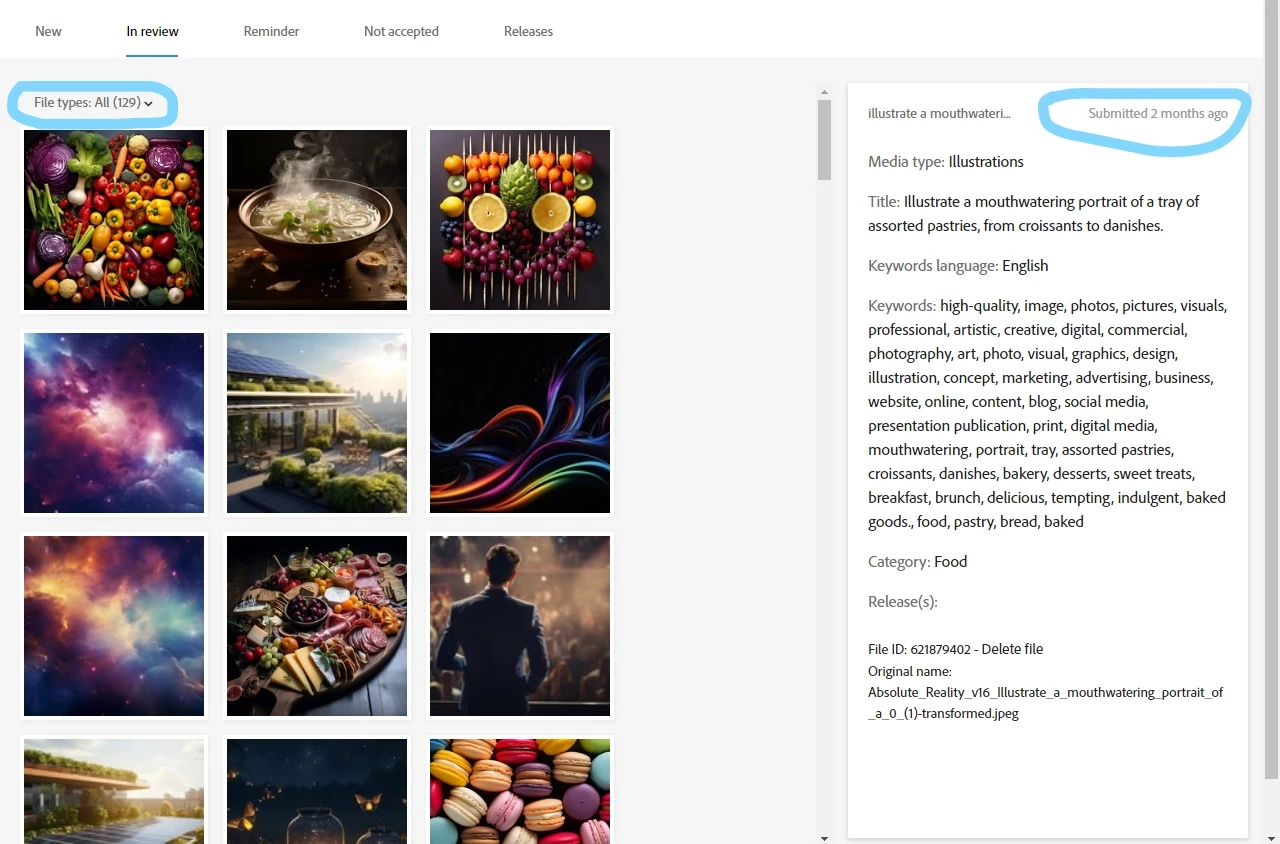Switch to the New tab

pos(48,31)
